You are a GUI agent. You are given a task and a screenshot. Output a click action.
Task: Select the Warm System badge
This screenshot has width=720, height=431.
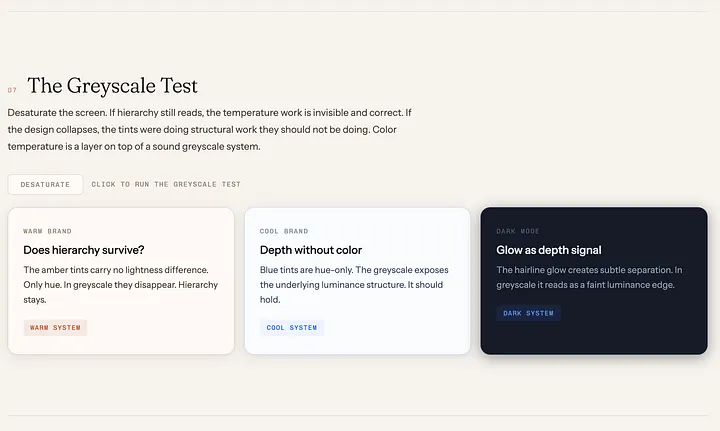click(x=55, y=328)
